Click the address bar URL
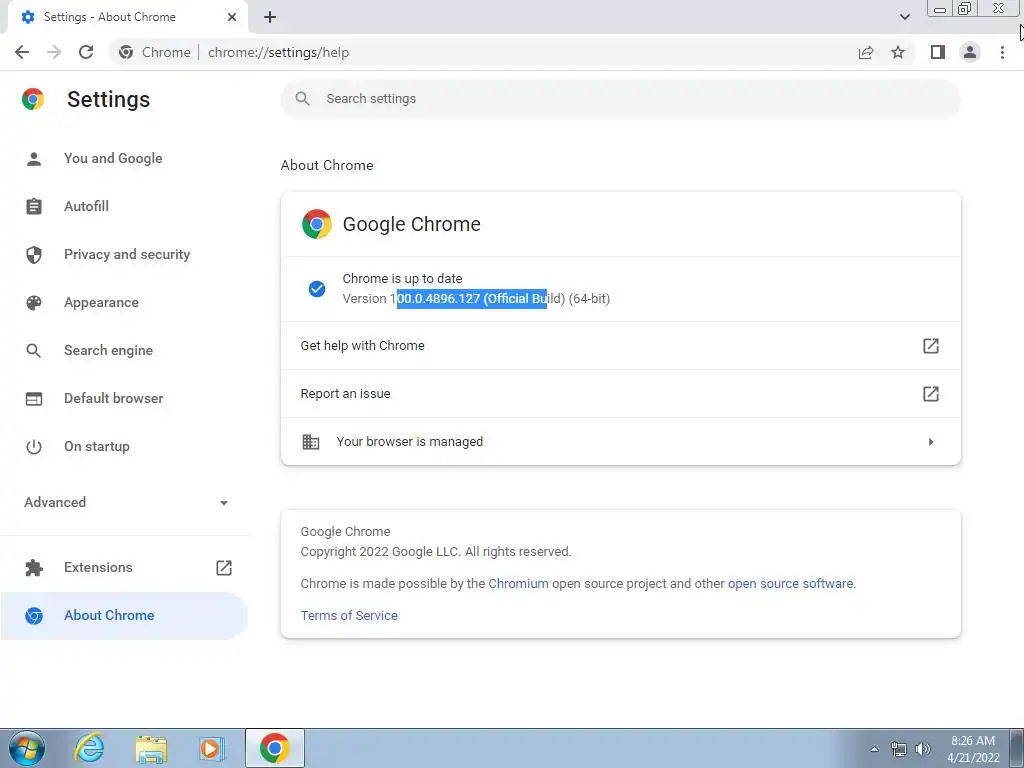 (x=278, y=52)
